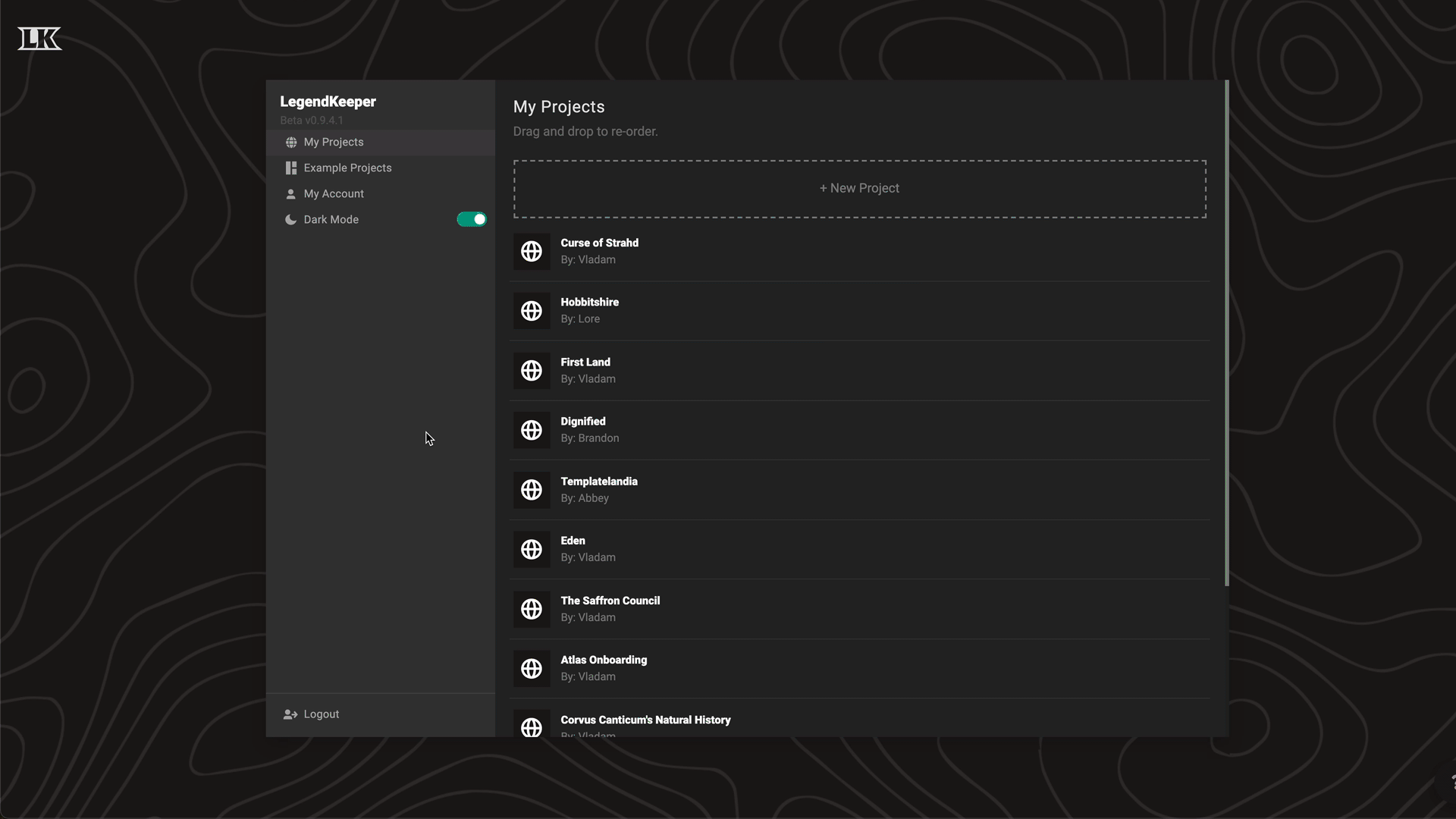1456x819 pixels.
Task: Open the My Projects sidebar item
Action: (334, 143)
